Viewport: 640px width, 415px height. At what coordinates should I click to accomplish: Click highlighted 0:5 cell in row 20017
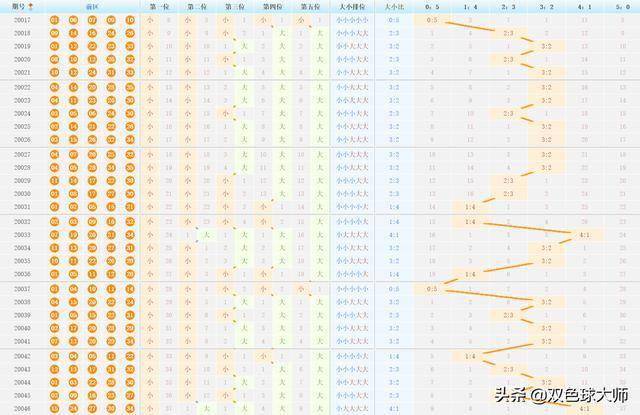431,20
